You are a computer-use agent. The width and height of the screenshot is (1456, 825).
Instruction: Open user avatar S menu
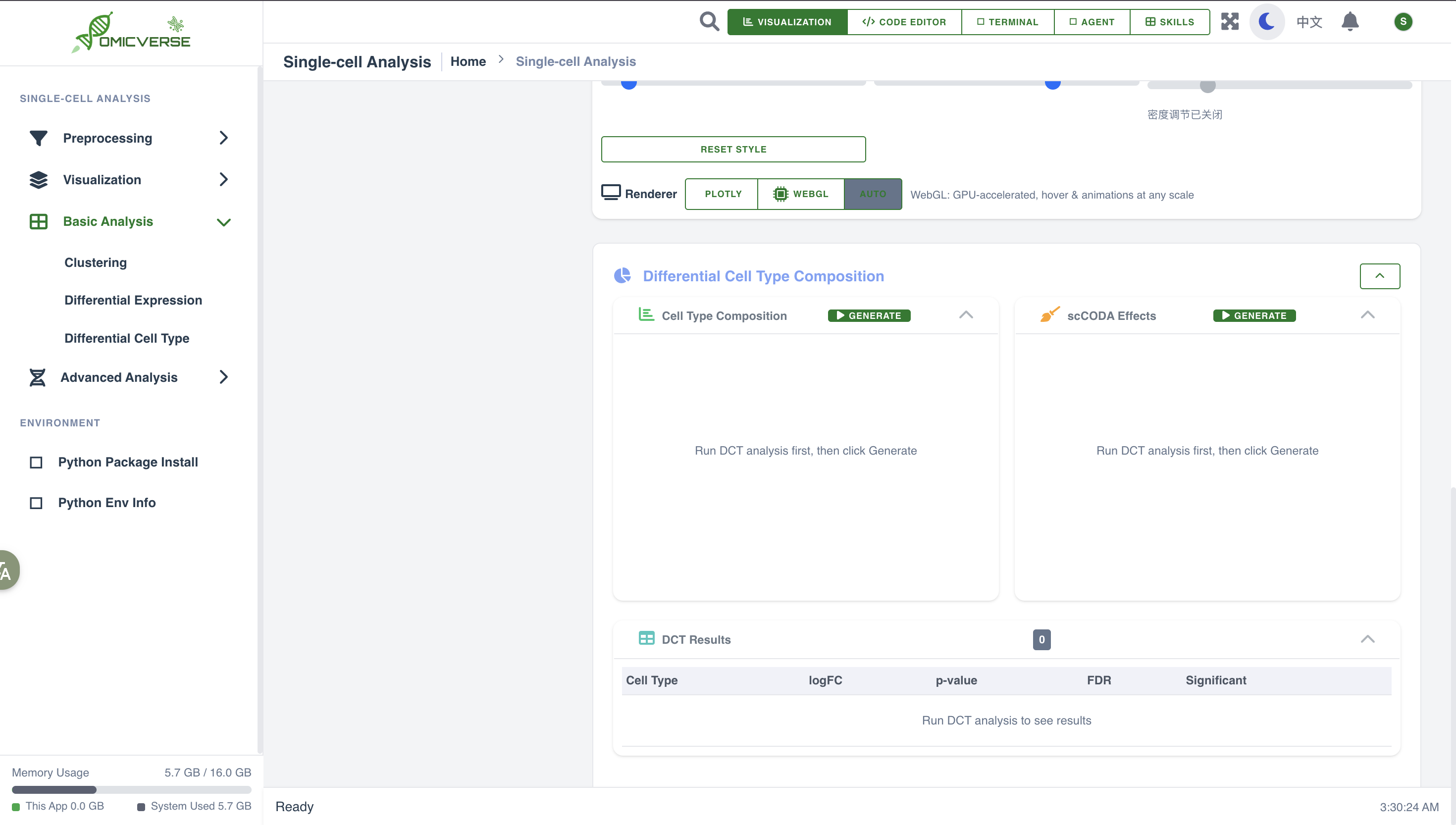[x=1403, y=21]
